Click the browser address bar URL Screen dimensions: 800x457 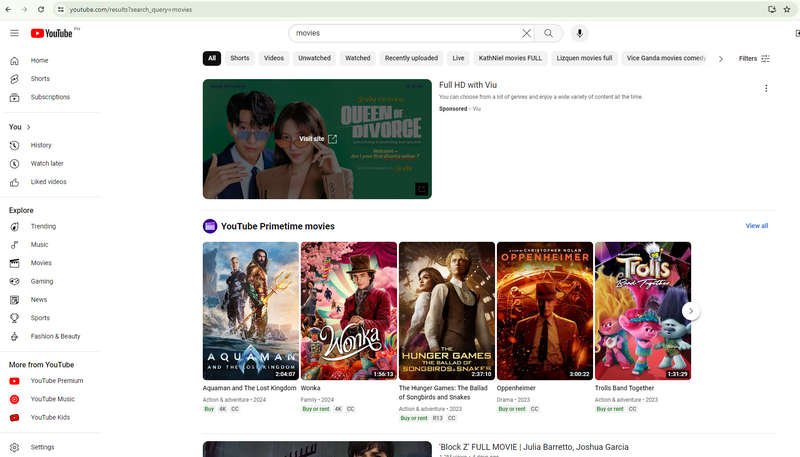(131, 9)
